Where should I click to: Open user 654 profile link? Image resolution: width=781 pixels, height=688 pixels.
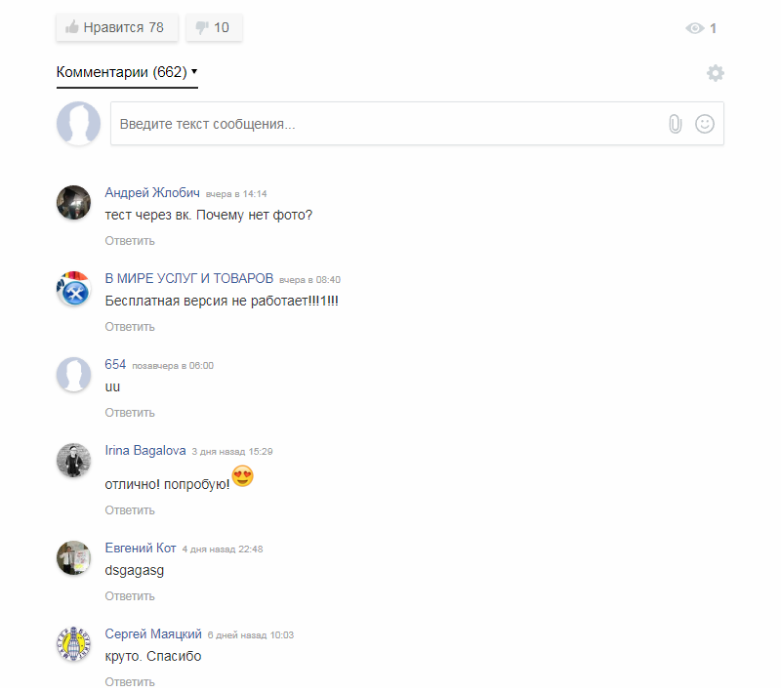click(115, 365)
